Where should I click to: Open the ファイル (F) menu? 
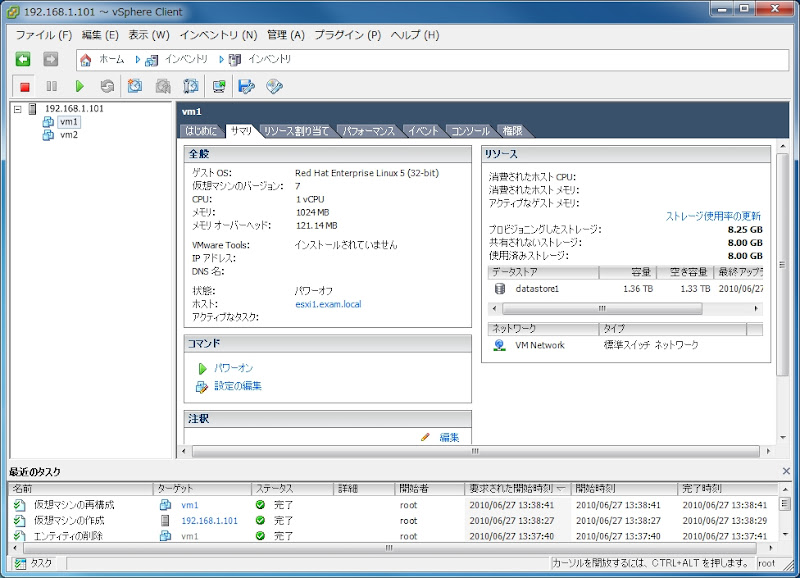point(43,35)
